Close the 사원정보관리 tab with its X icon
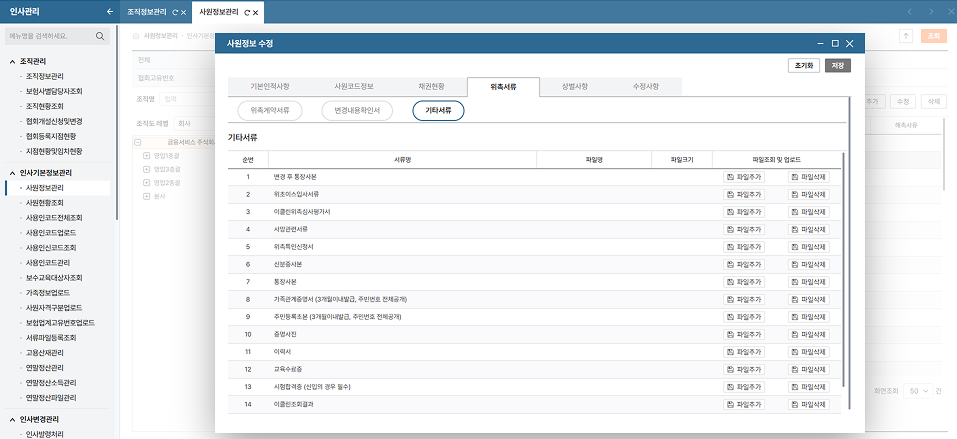Screen dimensions: 957x439 tap(255, 12)
